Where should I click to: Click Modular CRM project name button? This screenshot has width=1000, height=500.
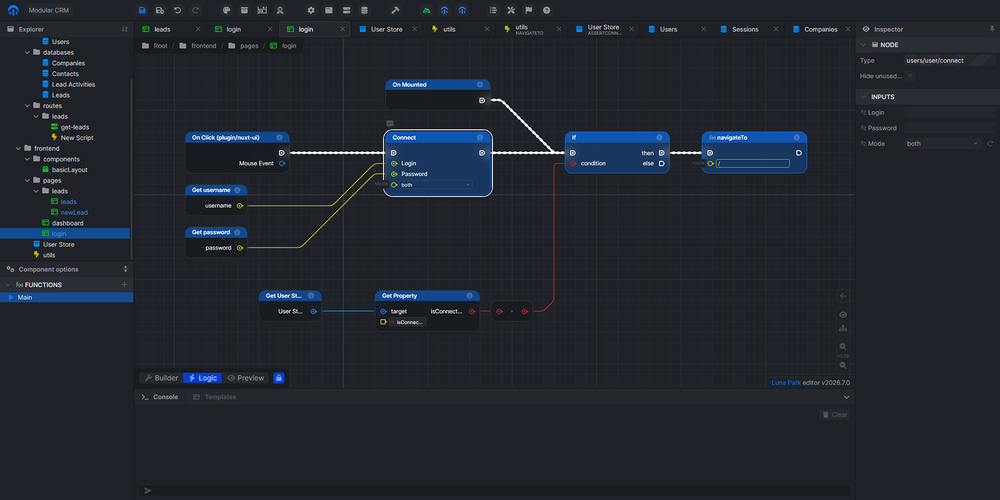pyautogui.click(x=49, y=10)
